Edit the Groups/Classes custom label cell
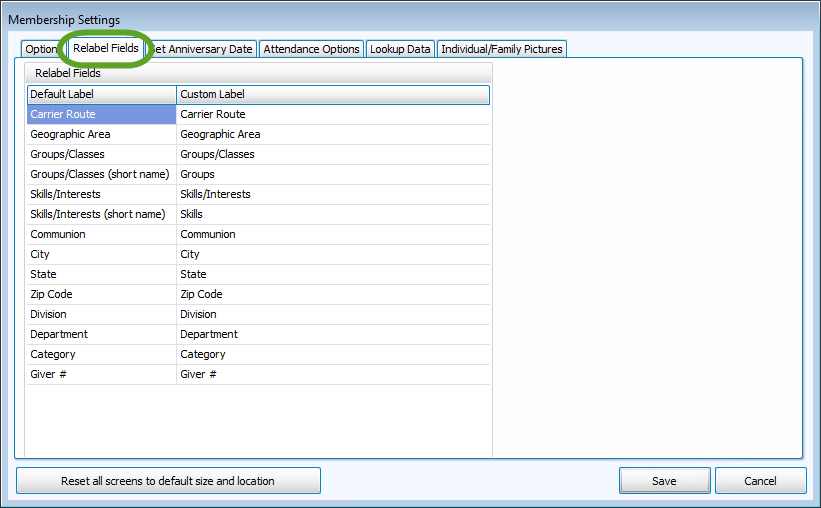 click(332, 154)
